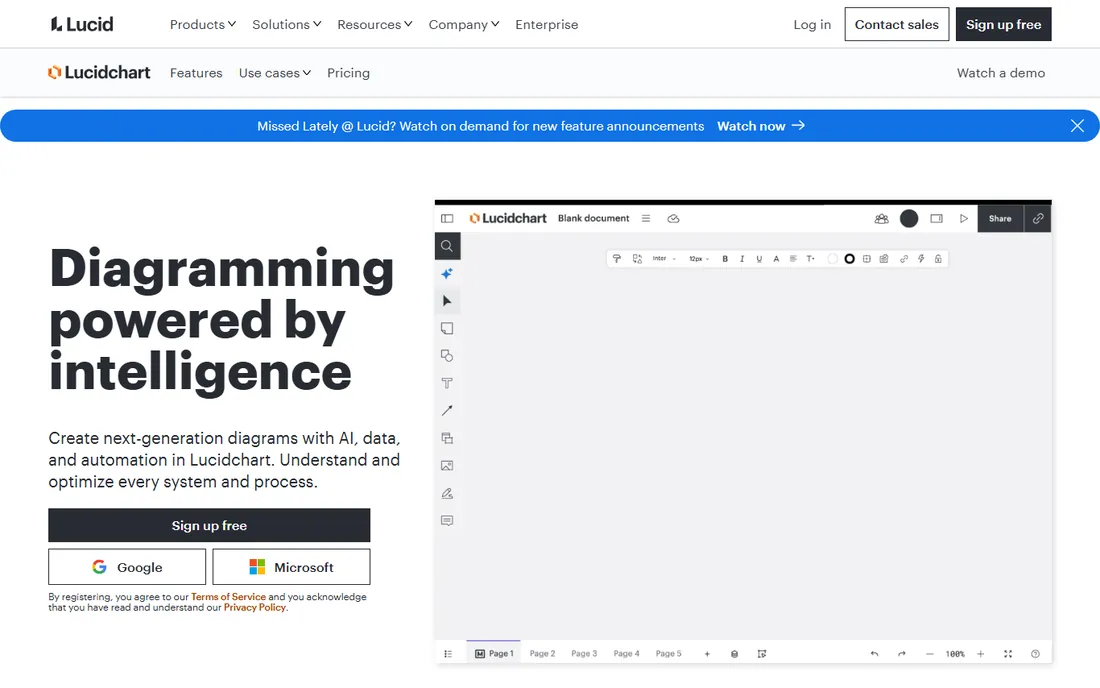Expand the Use cases menu
The image size is (1100, 688).
tap(274, 73)
